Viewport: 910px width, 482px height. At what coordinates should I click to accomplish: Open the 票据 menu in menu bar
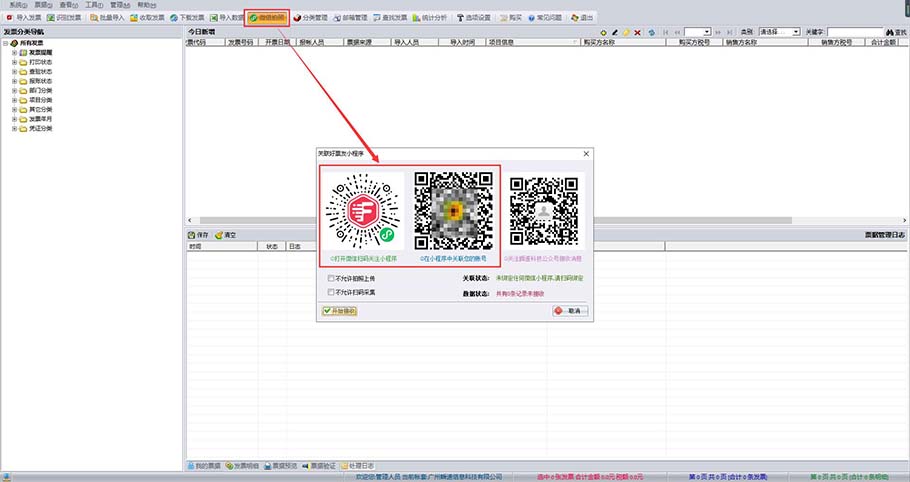(x=41, y=5)
